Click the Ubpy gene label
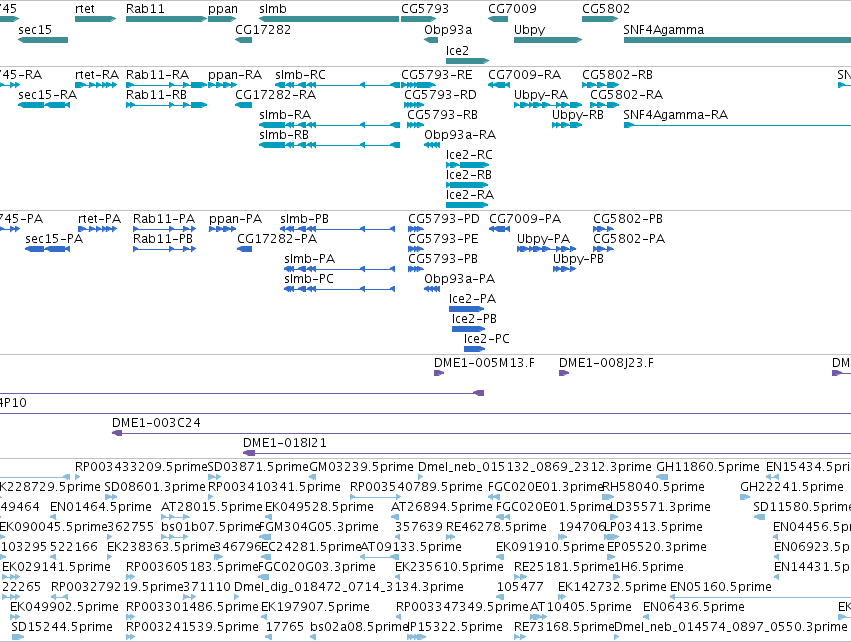 [529, 30]
